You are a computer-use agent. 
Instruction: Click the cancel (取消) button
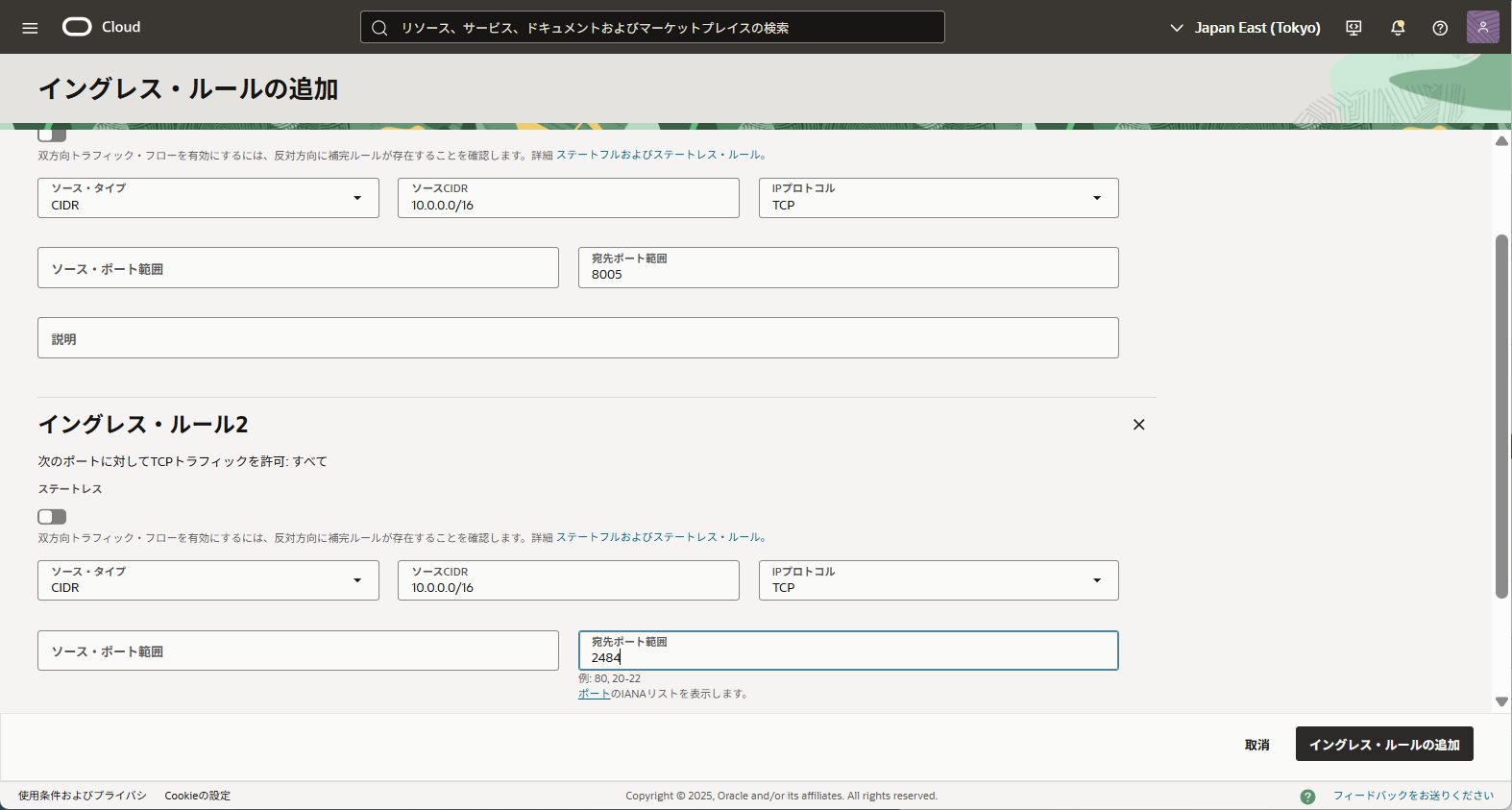(x=1257, y=745)
